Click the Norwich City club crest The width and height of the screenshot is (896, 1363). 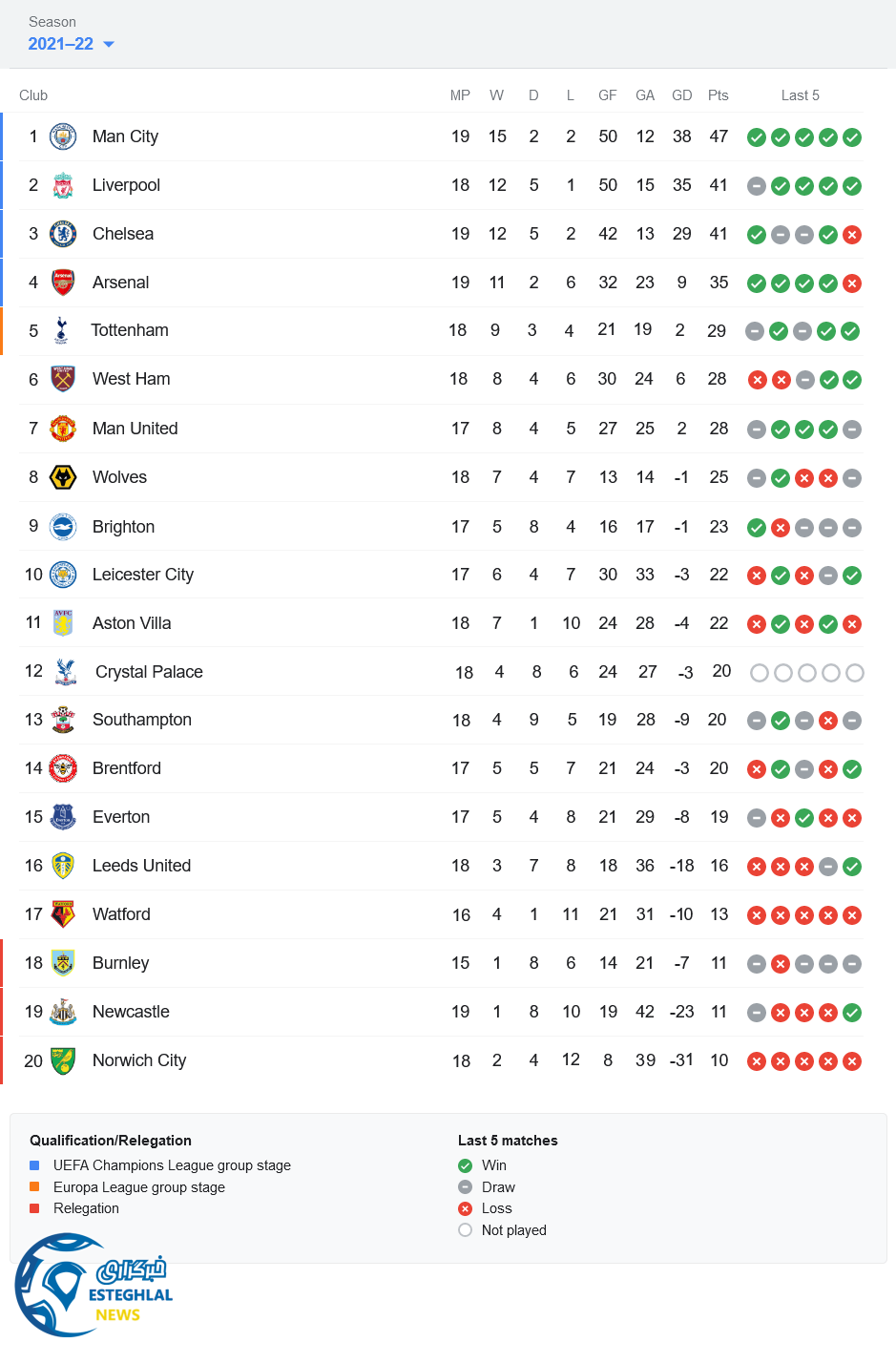coord(63,1060)
